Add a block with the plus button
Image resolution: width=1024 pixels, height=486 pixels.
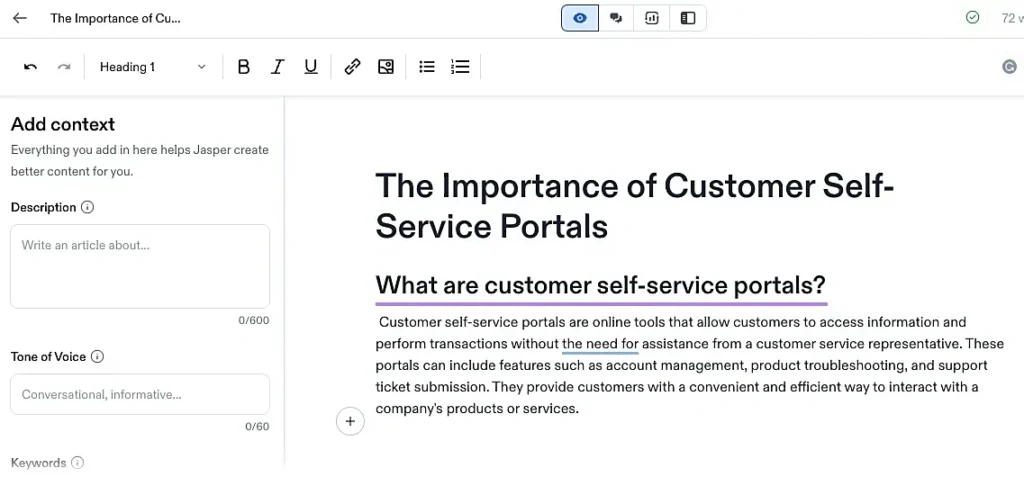[350, 421]
